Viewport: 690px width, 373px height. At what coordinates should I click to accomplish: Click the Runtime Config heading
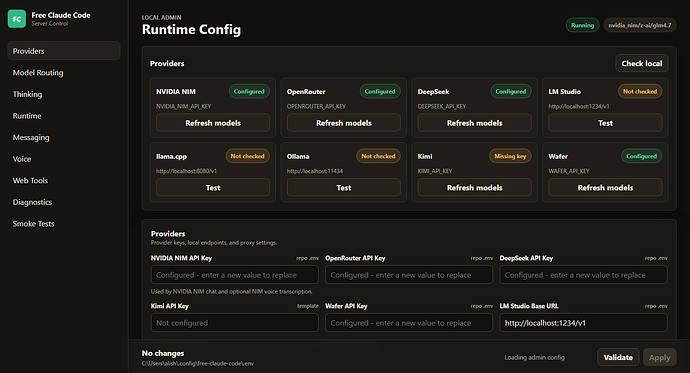[x=191, y=29]
